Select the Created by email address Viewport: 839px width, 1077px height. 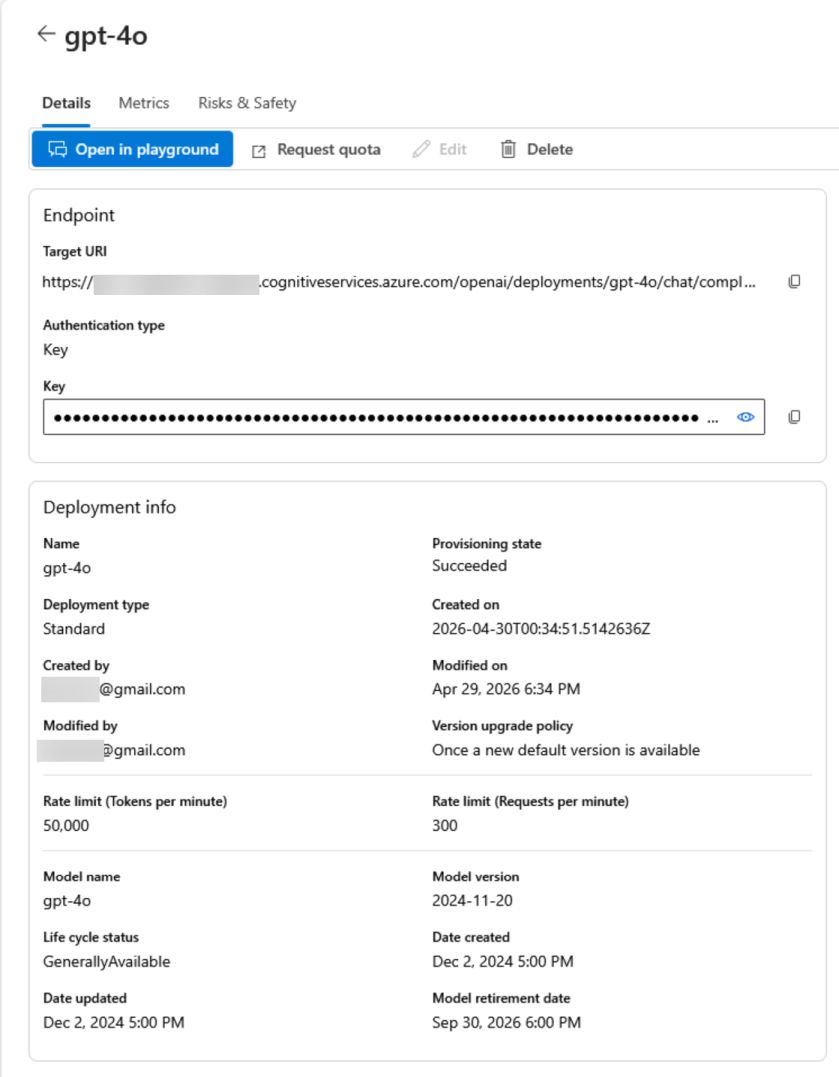pos(113,689)
